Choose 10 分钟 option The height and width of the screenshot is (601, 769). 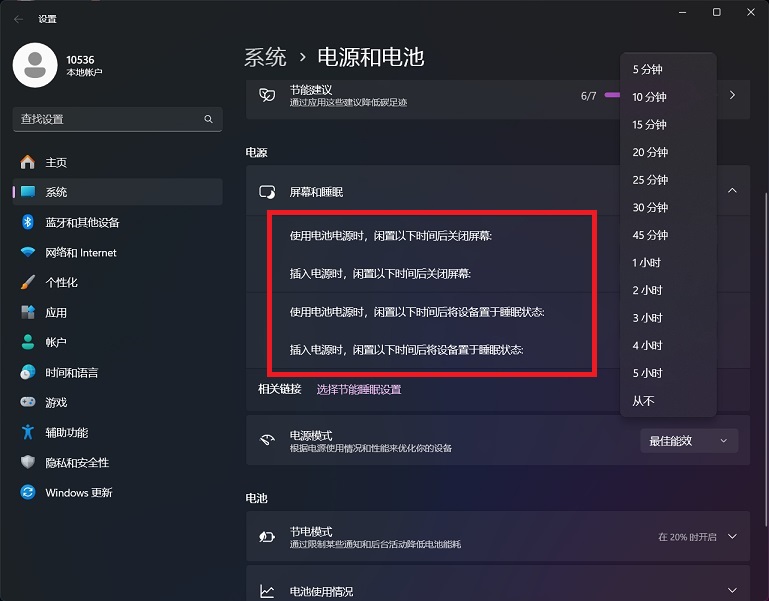pos(668,97)
